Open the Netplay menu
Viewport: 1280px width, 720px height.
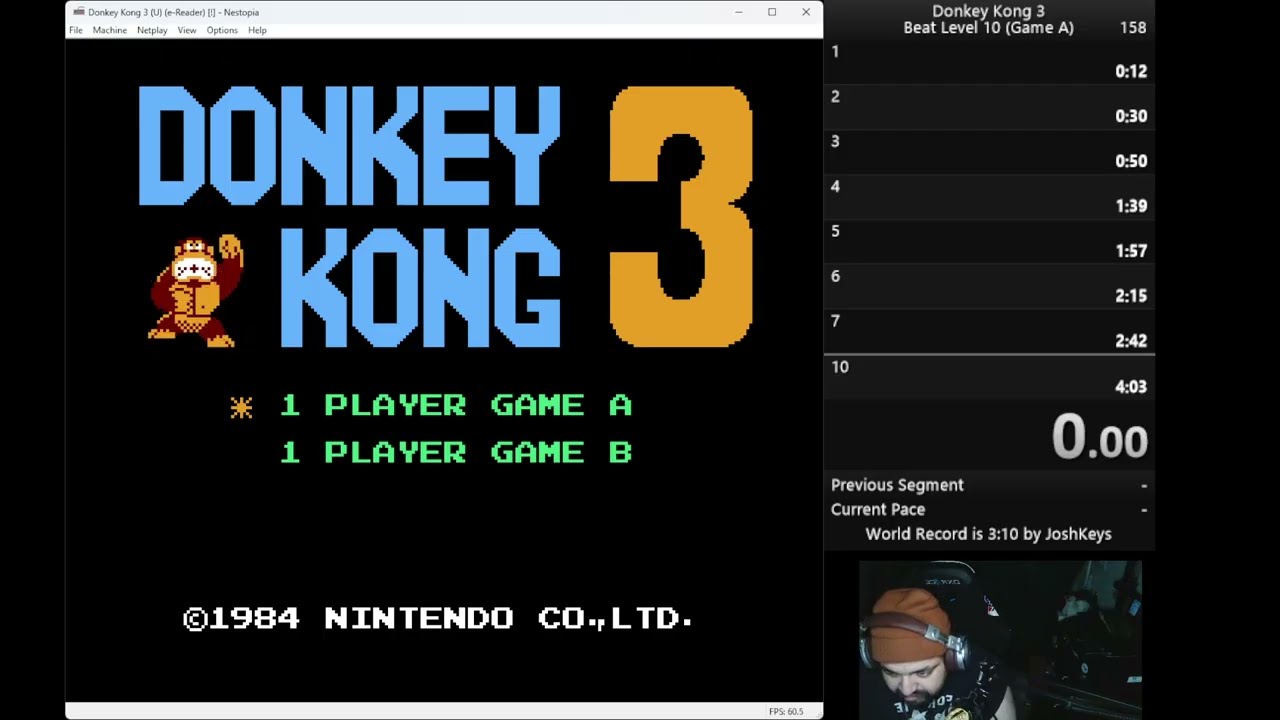pyautogui.click(x=152, y=30)
